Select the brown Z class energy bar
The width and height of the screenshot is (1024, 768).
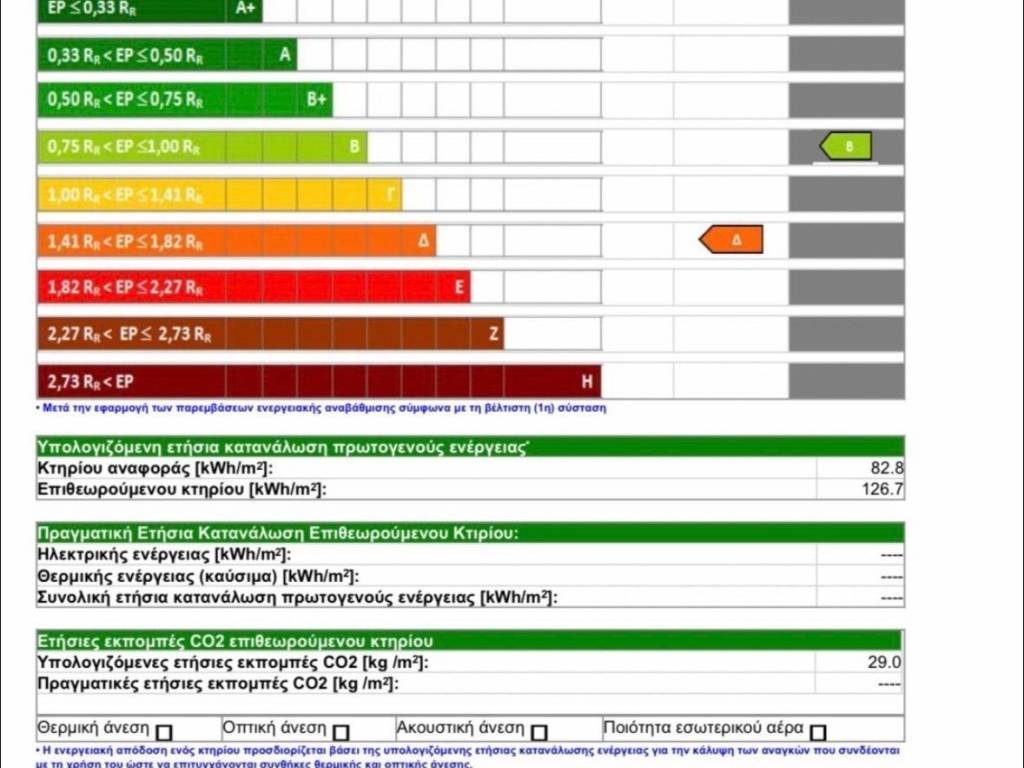coord(270,334)
